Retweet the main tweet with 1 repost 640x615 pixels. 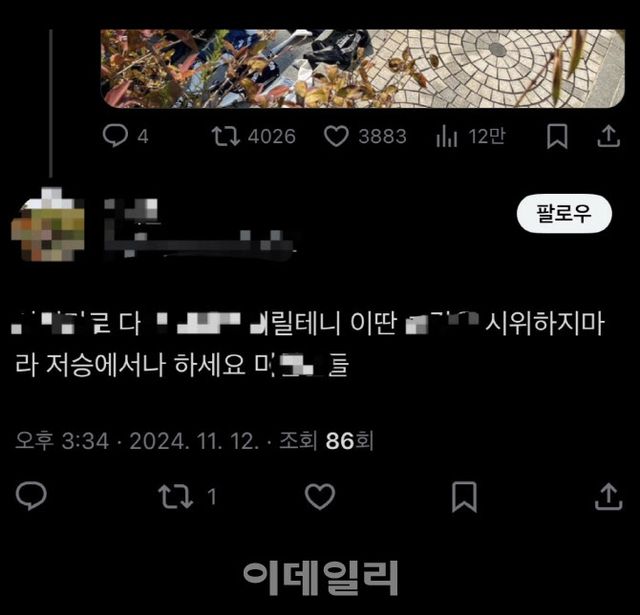[x=176, y=496]
